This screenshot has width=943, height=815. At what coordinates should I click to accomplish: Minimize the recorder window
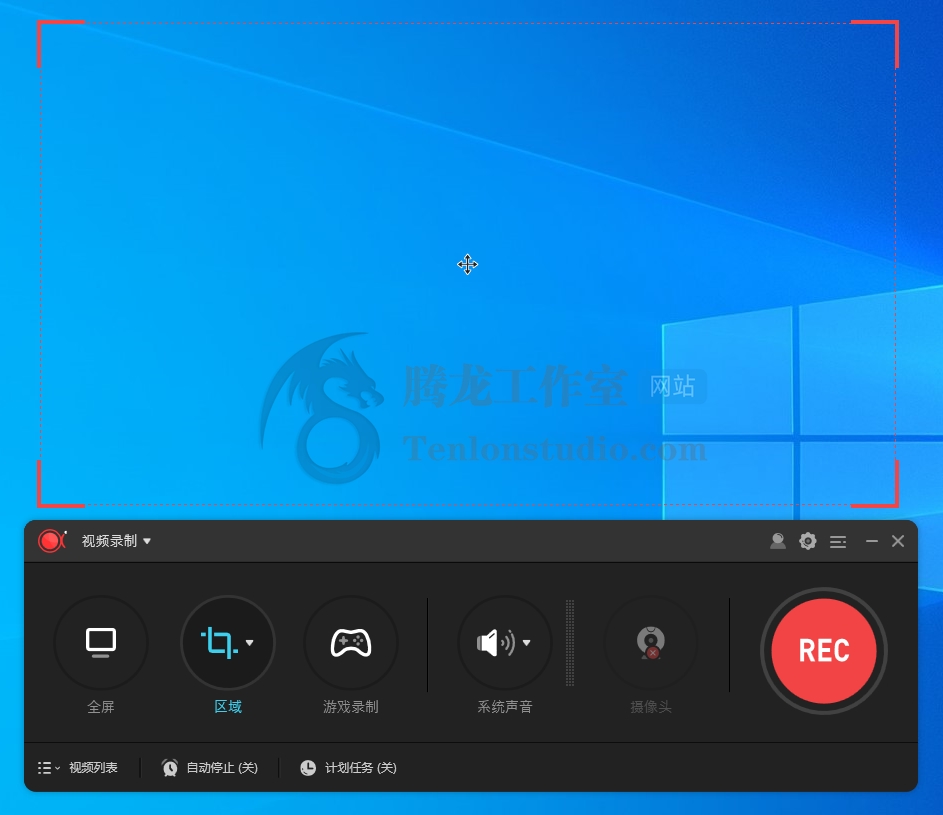coord(871,541)
